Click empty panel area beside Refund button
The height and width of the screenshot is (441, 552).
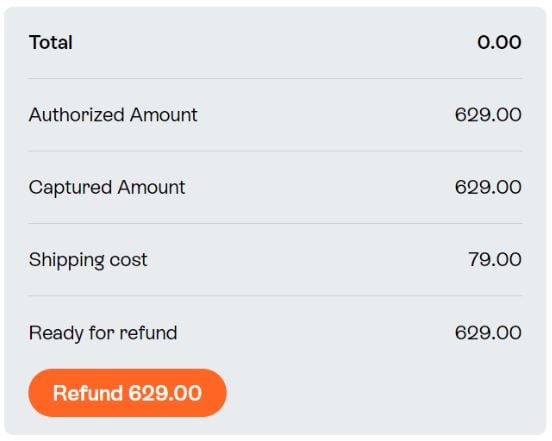click(x=375, y=393)
